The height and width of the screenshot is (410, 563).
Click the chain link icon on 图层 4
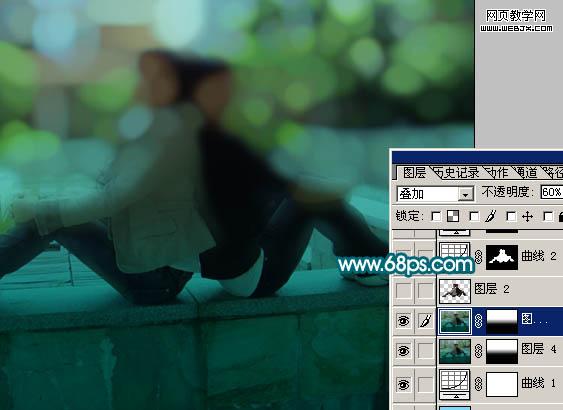(478, 351)
